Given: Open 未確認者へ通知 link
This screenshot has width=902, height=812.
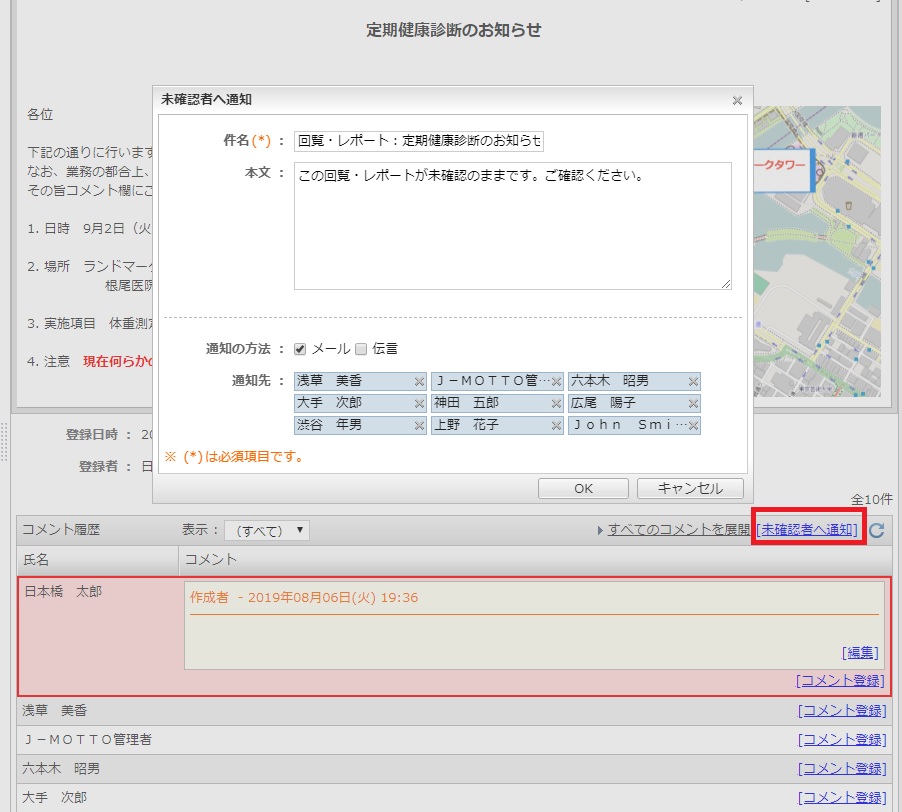Looking at the screenshot, I should click(x=808, y=530).
